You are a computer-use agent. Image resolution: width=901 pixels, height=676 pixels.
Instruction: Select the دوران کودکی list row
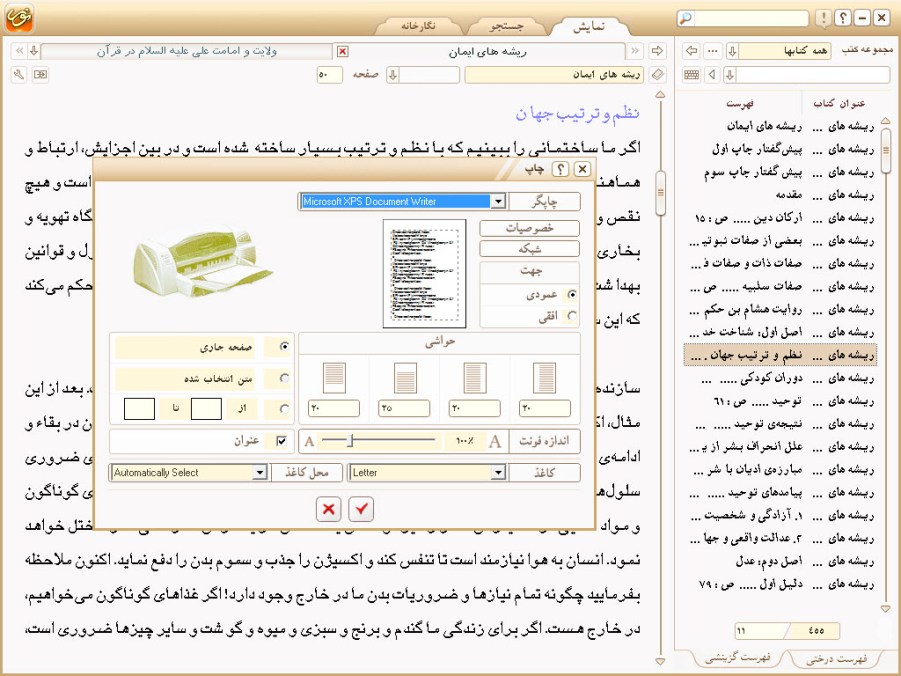pos(780,379)
